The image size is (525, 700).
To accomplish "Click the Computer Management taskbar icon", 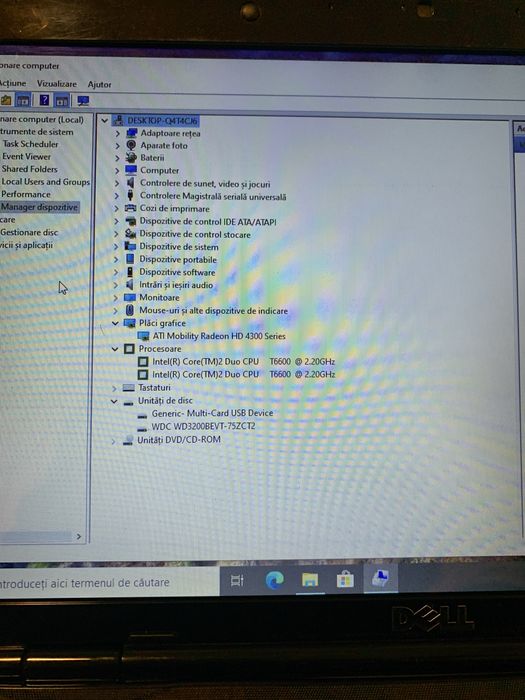I will pyautogui.click(x=380, y=578).
